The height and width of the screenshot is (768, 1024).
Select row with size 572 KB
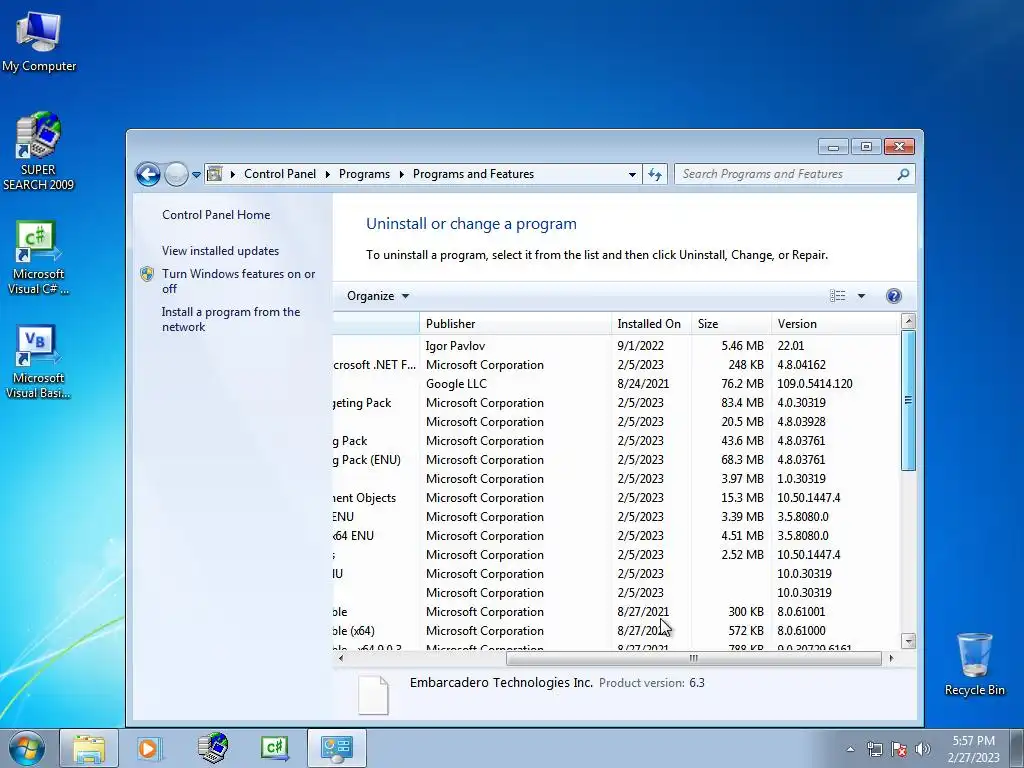tap(616, 631)
